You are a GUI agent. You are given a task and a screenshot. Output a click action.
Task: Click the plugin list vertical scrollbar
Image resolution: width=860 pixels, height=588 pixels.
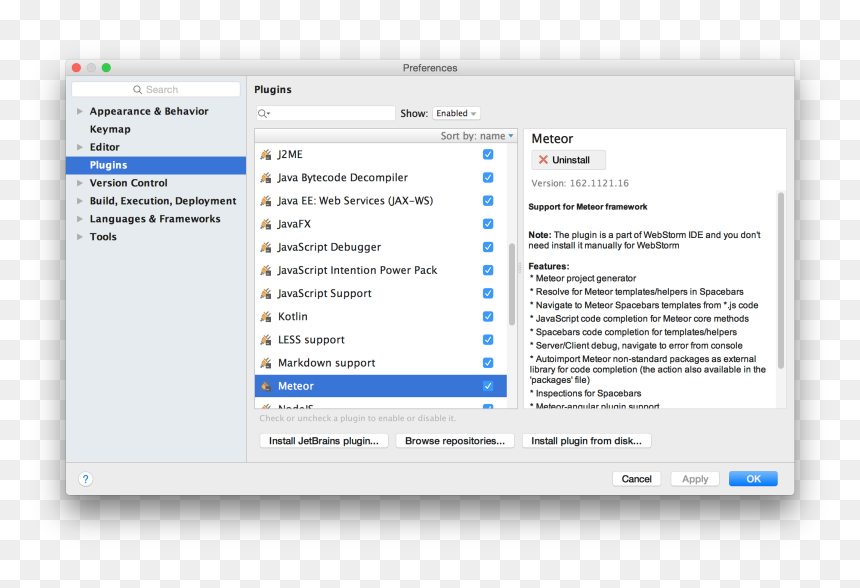tap(512, 284)
